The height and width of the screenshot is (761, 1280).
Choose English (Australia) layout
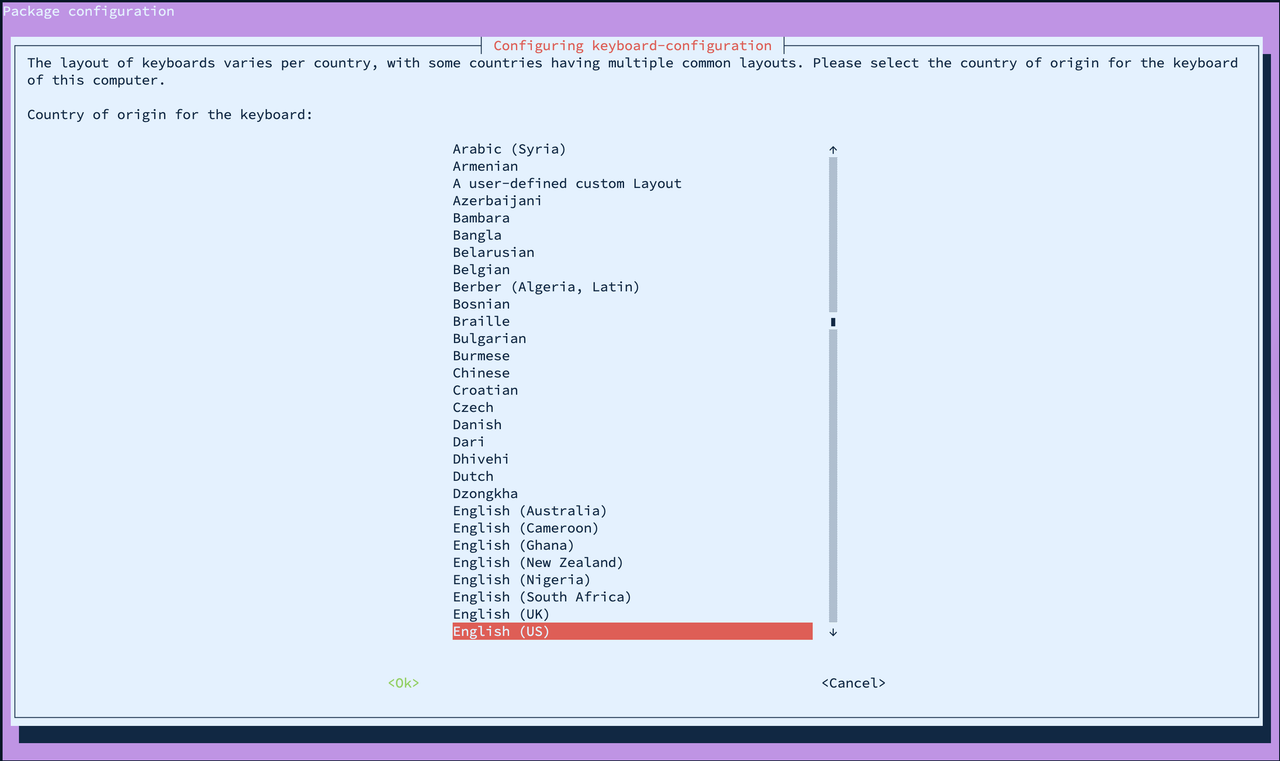530,511
